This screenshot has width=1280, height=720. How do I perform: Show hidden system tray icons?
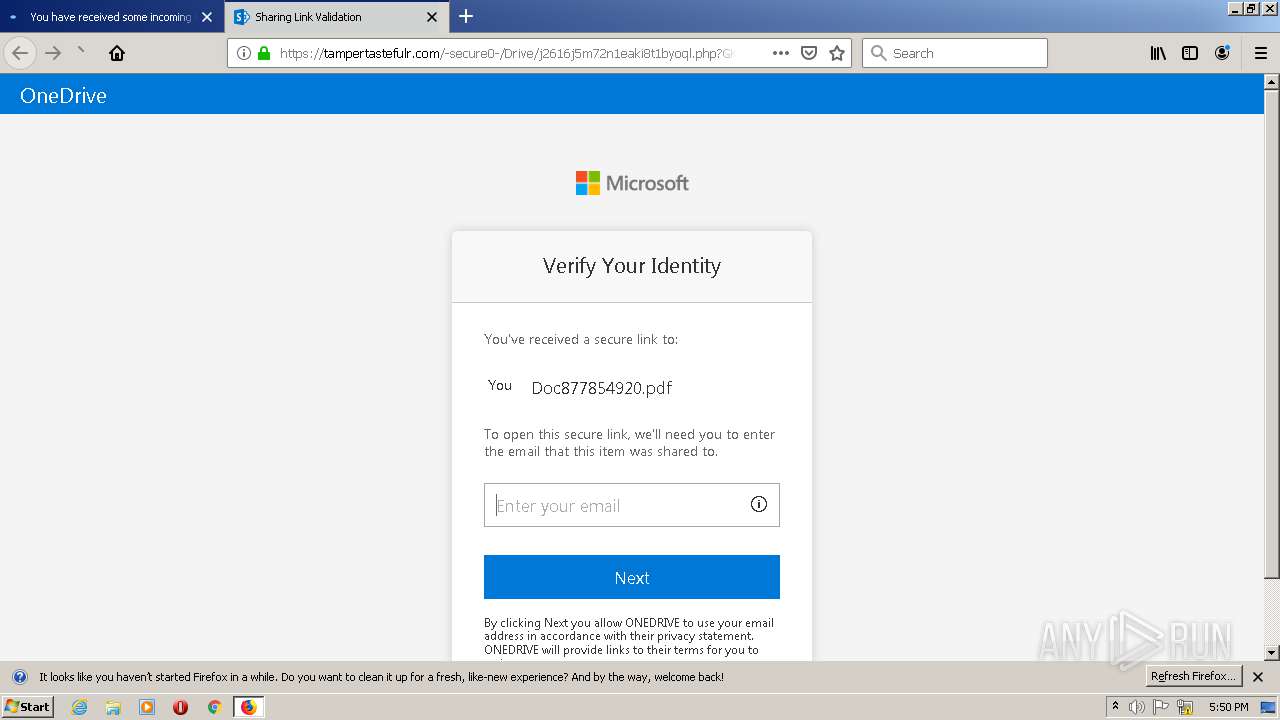pyautogui.click(x=1115, y=707)
